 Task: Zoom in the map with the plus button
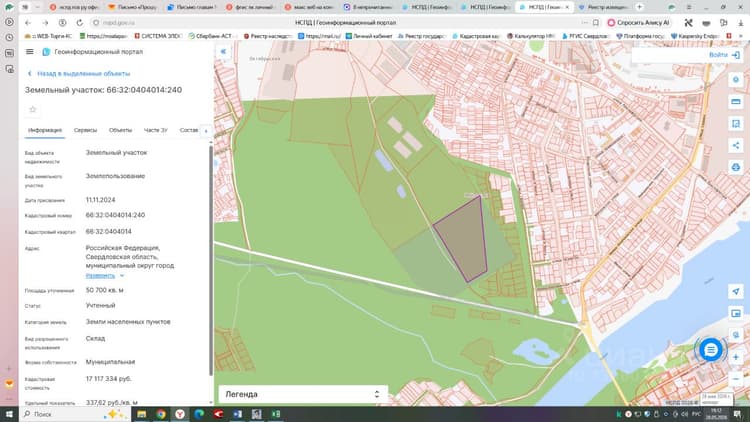[736, 357]
